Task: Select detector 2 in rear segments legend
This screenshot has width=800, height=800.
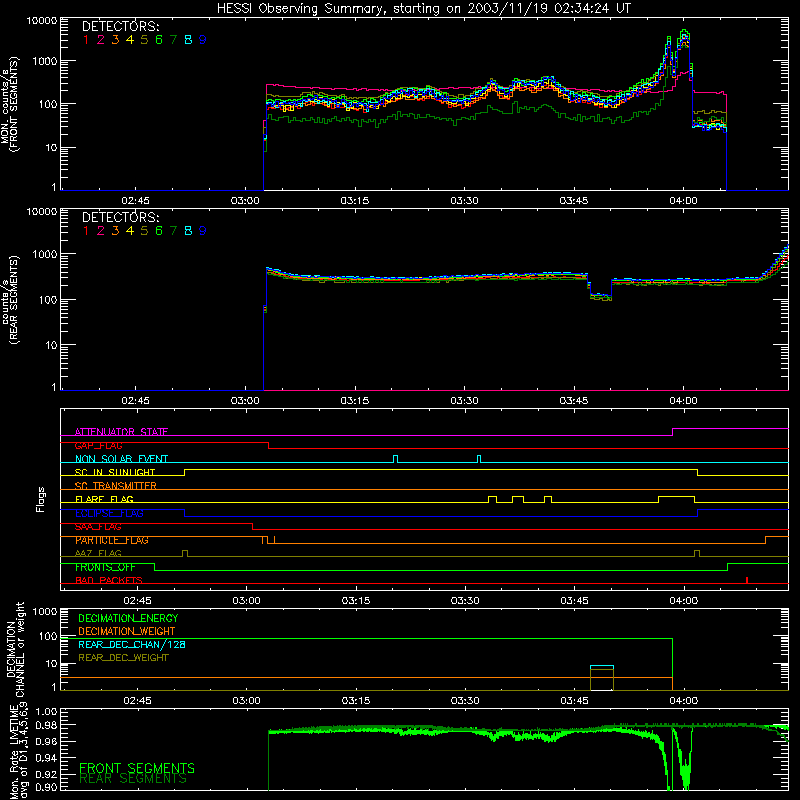Action: 101,231
